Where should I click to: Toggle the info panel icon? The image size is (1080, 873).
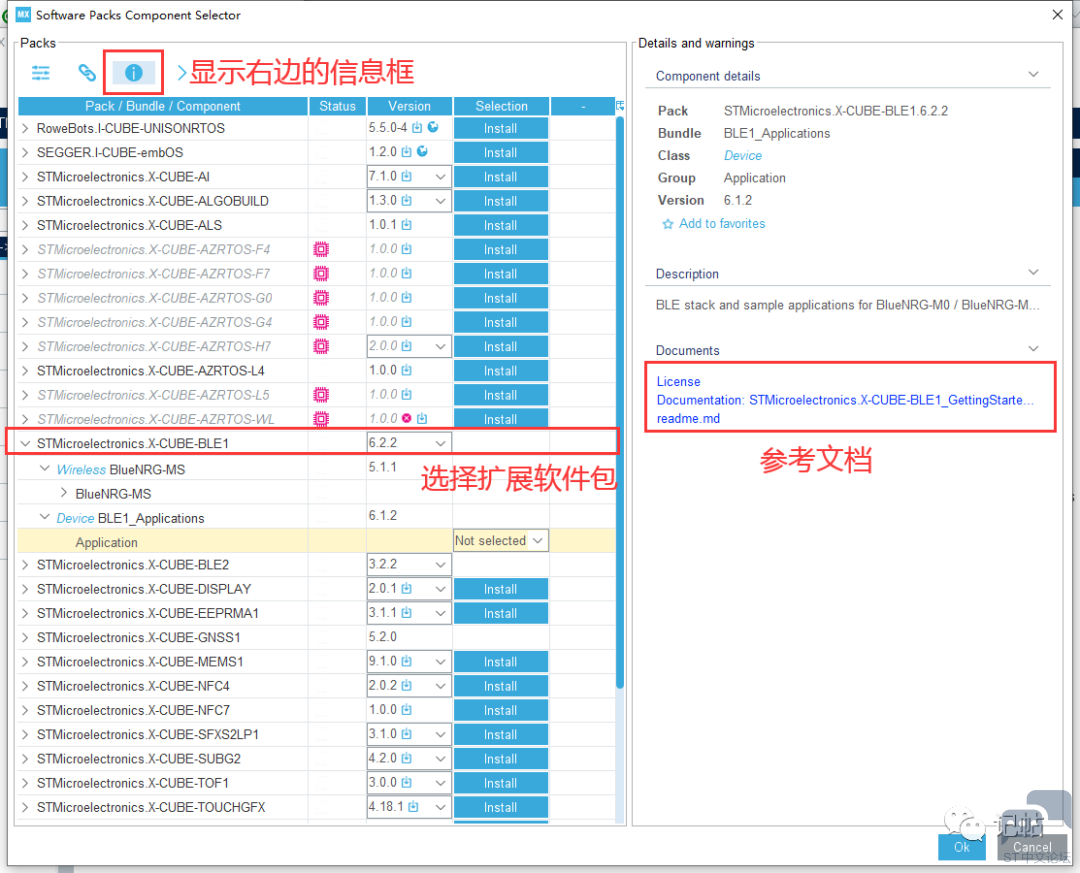pyautogui.click(x=134, y=72)
